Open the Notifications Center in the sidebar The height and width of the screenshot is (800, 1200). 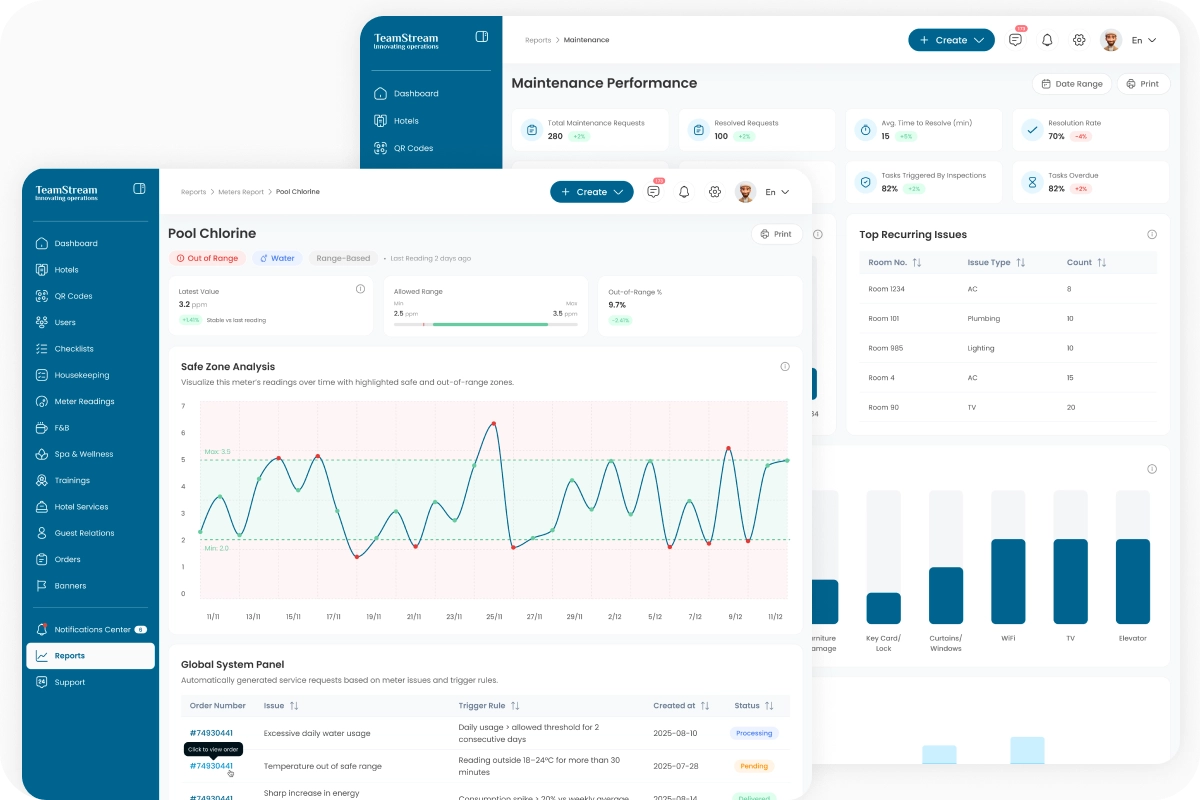pos(92,630)
